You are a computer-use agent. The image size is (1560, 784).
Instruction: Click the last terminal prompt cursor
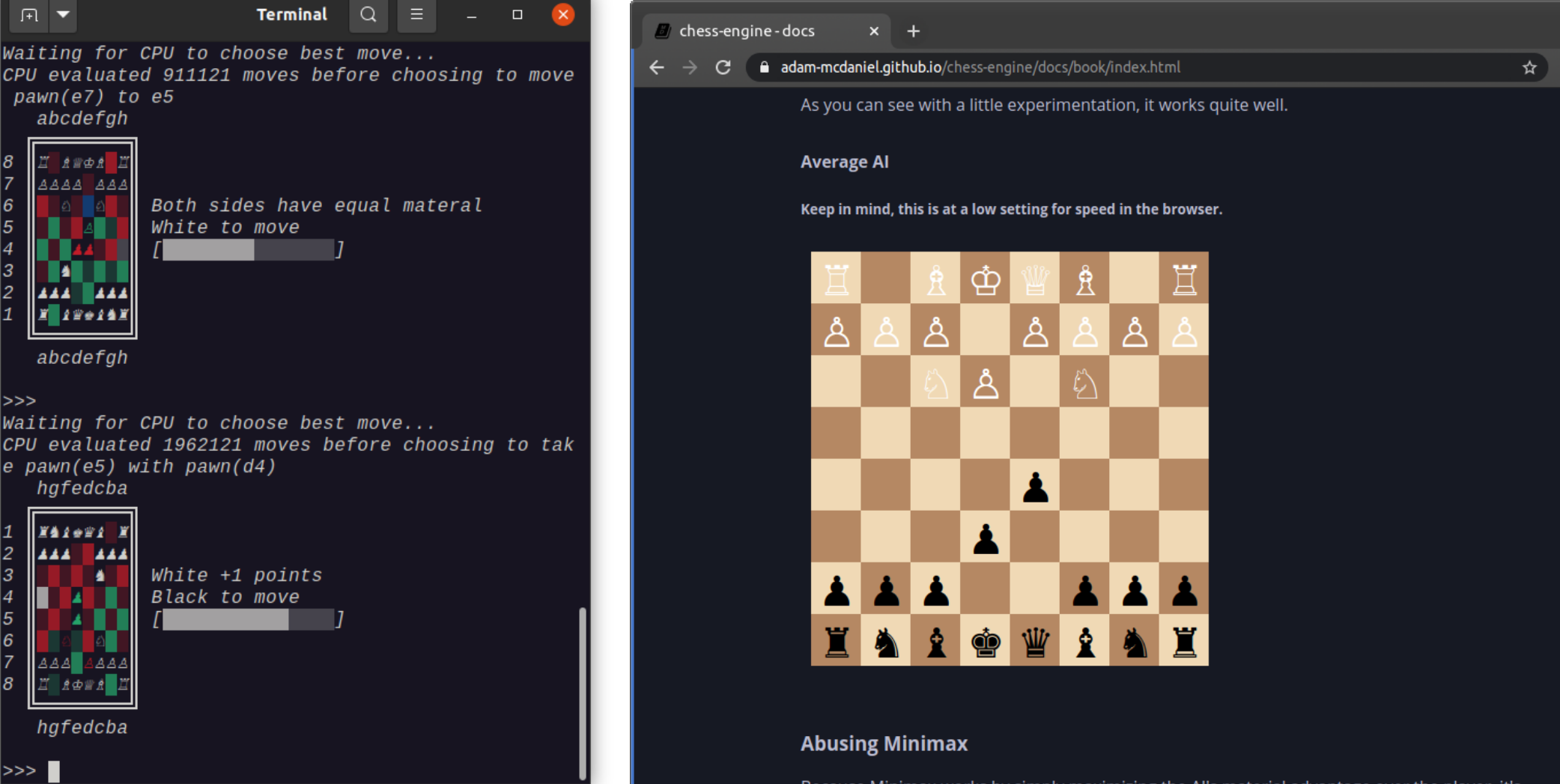tap(54, 771)
